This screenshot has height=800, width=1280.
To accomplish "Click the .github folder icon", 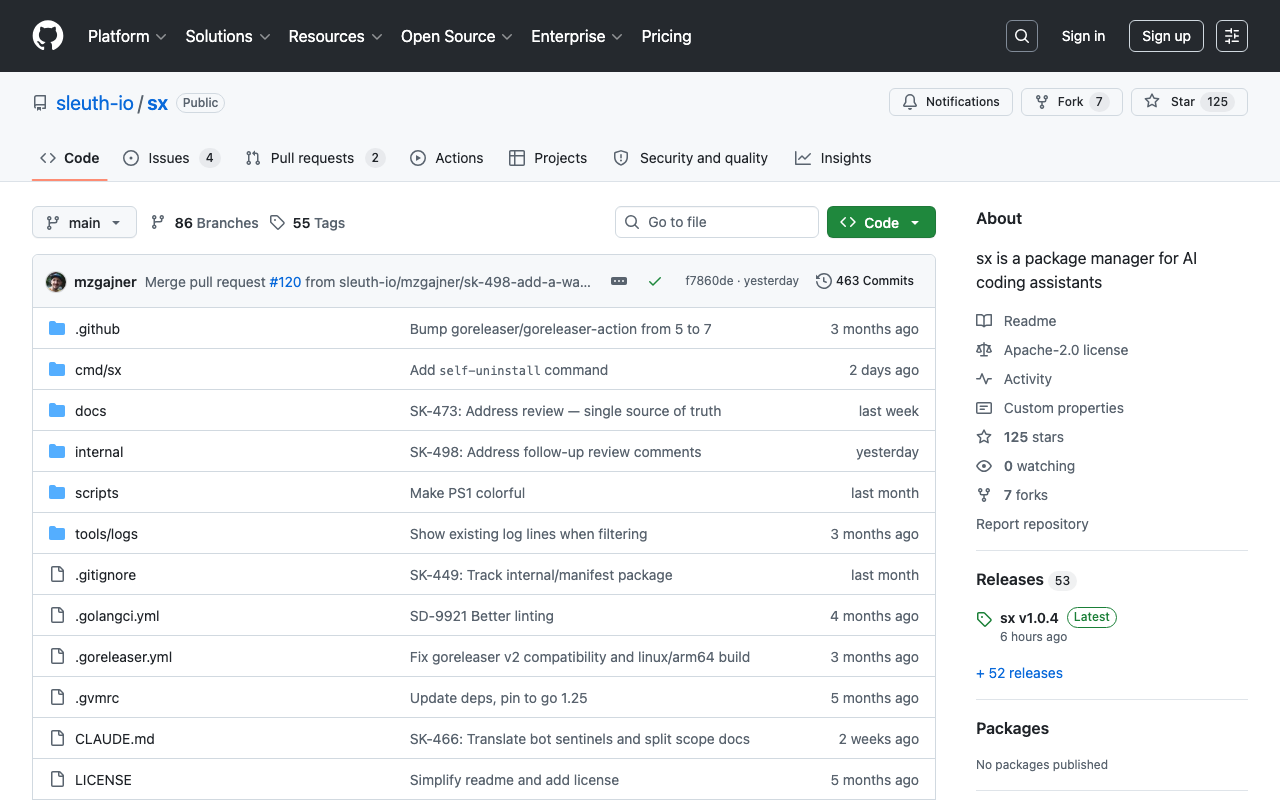I will click(57, 329).
